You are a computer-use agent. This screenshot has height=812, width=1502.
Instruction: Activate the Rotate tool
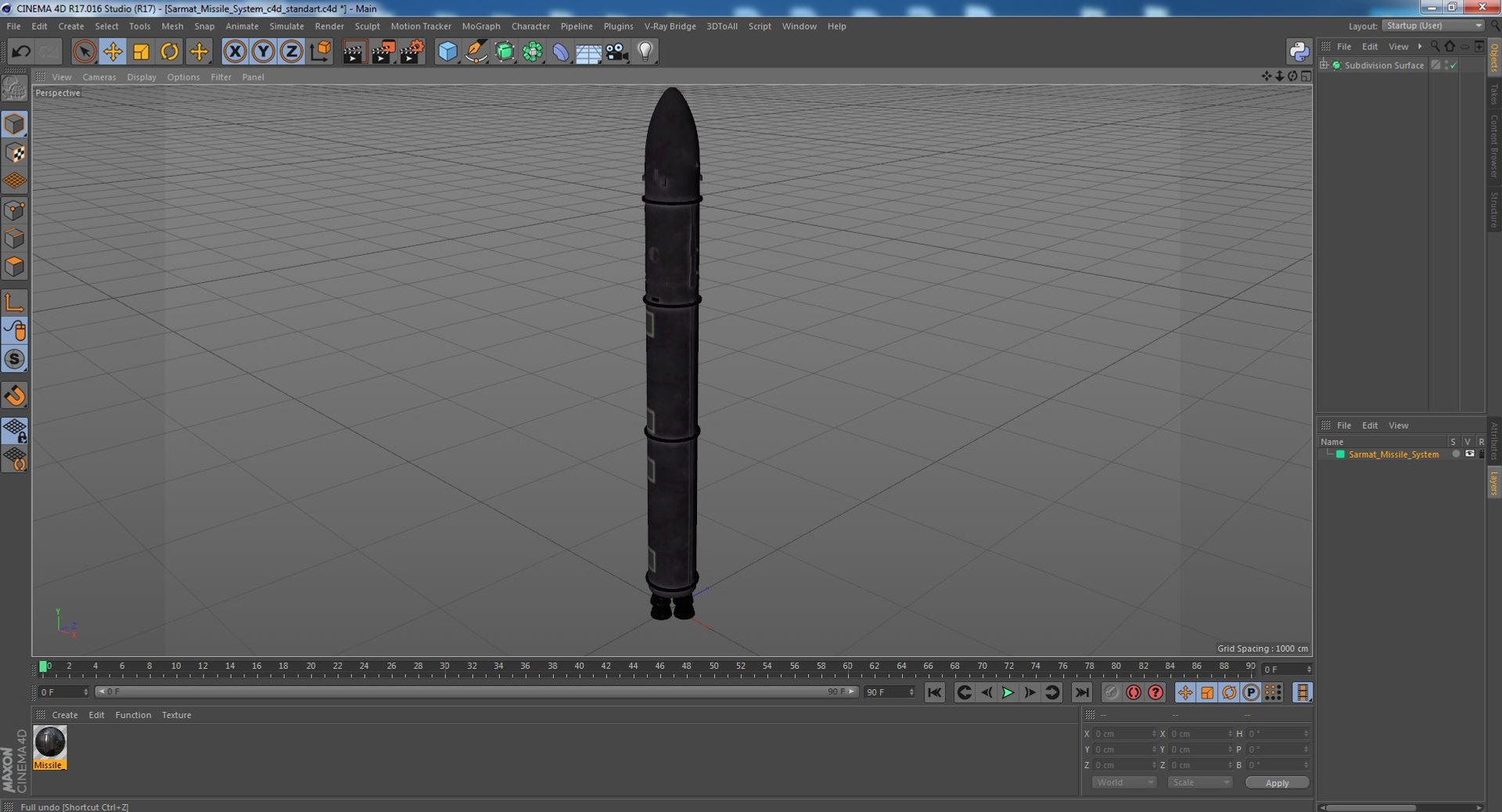(x=169, y=52)
